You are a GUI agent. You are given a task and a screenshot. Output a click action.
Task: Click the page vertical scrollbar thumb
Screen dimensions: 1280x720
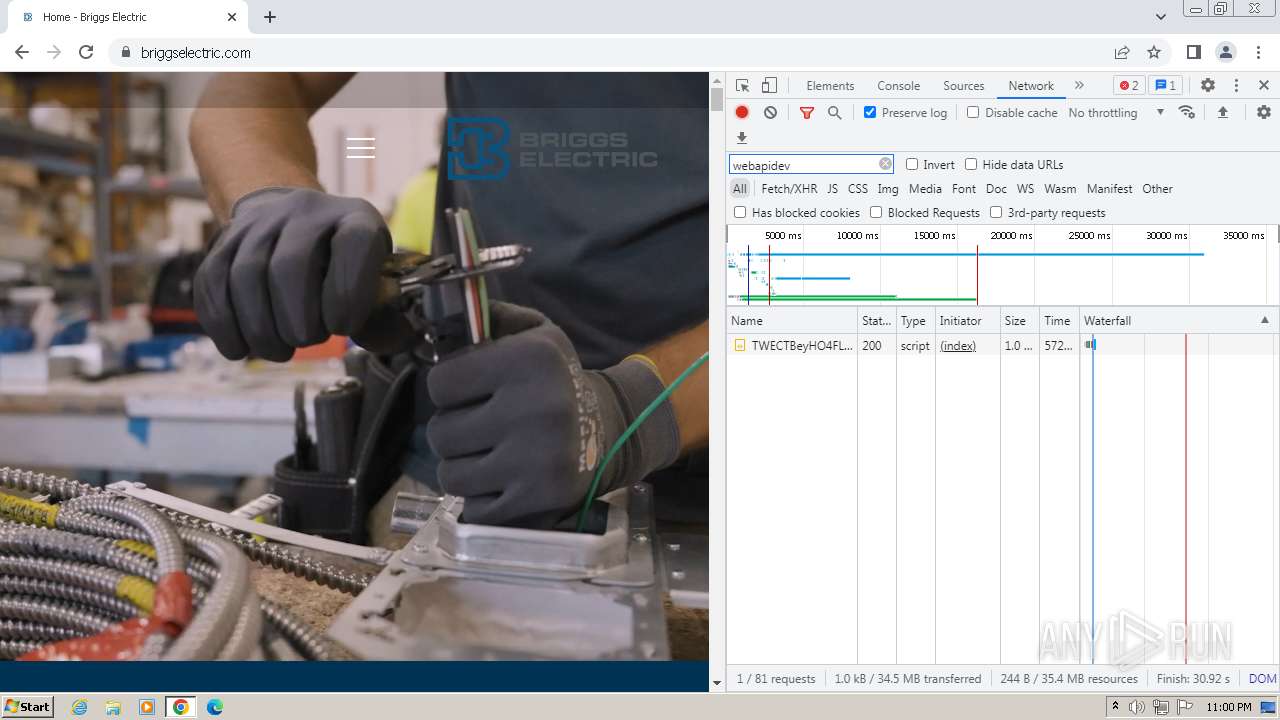tap(716, 100)
